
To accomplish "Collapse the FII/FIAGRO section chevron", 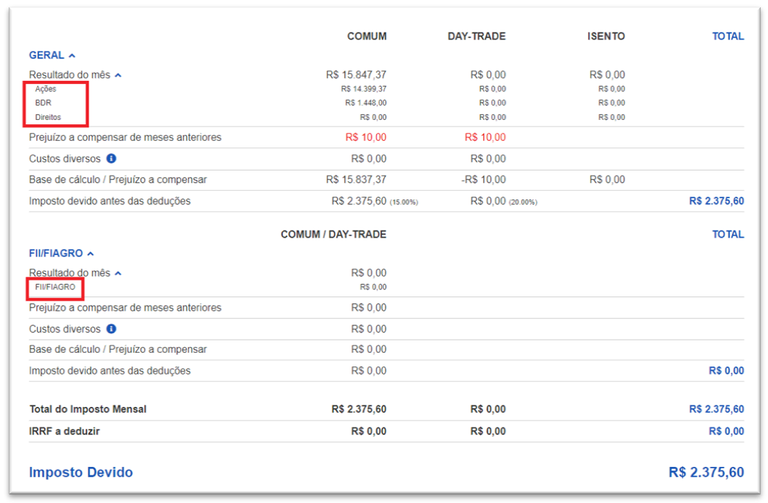I will point(91,254).
